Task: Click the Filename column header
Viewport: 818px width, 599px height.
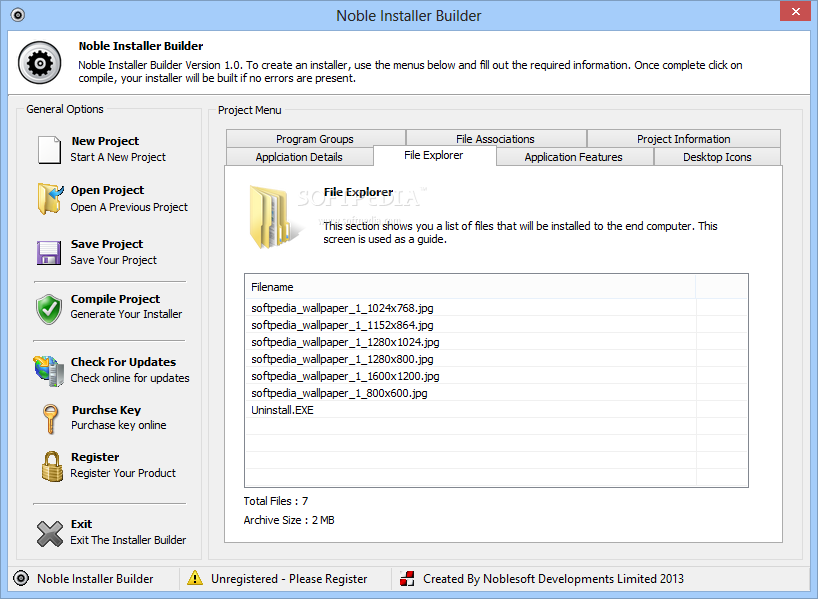Action: (x=471, y=287)
